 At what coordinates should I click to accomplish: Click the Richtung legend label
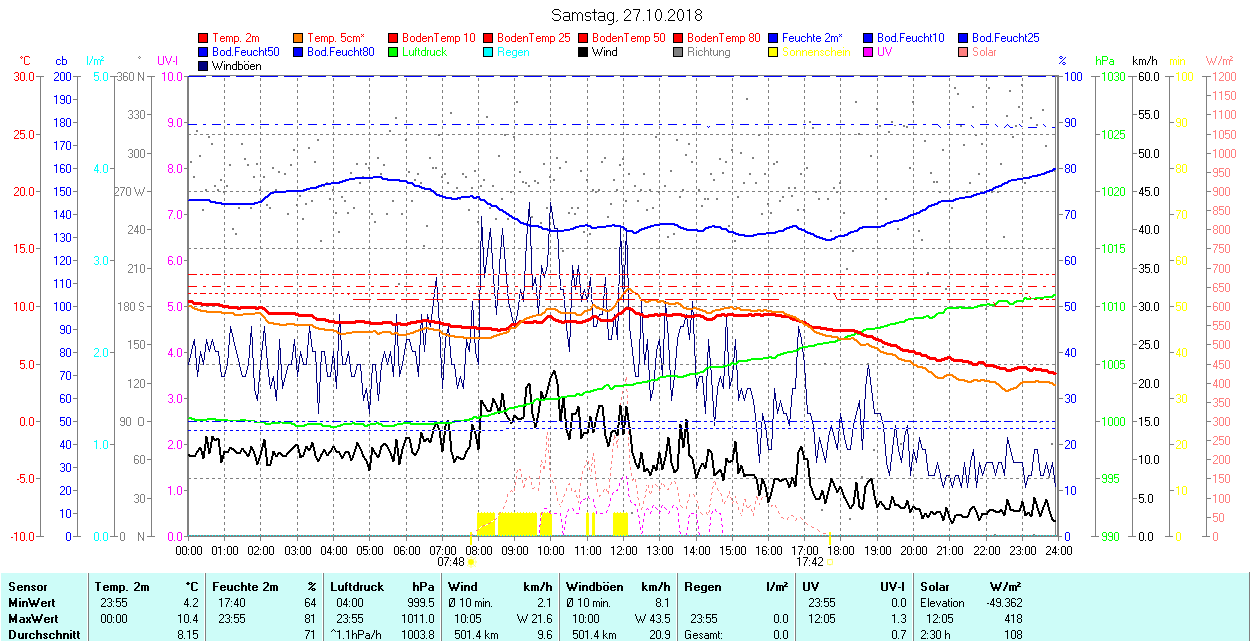[708, 52]
